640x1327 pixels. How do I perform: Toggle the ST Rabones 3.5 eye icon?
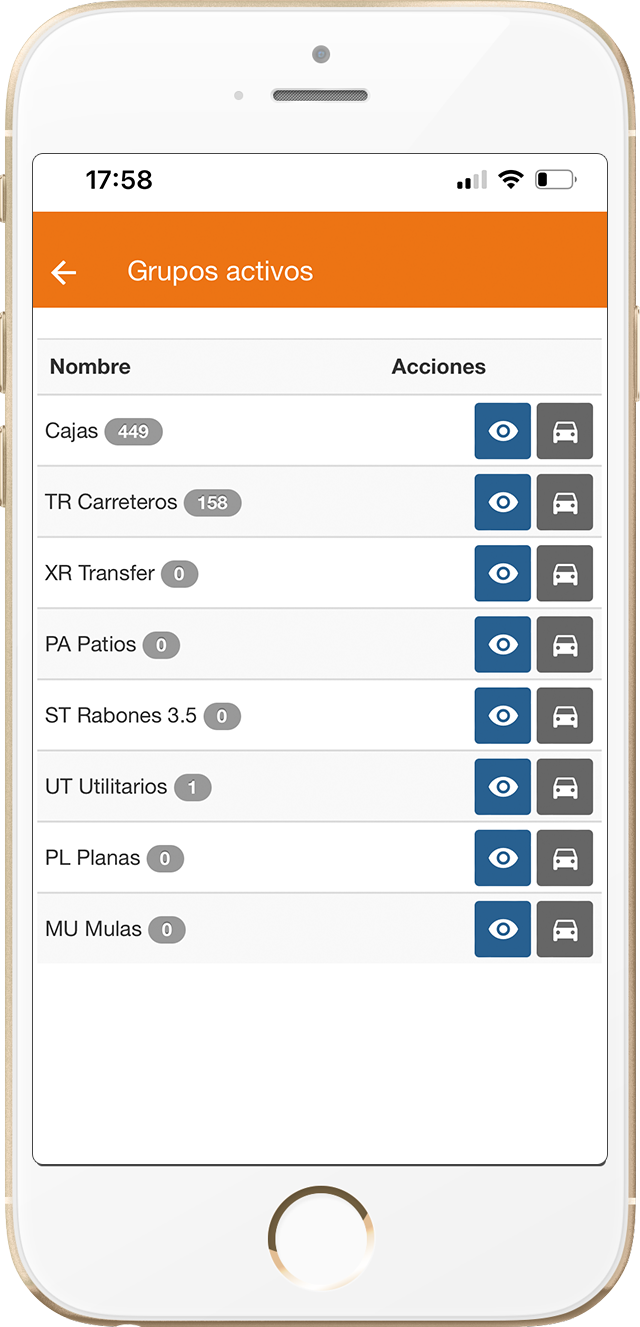point(502,716)
